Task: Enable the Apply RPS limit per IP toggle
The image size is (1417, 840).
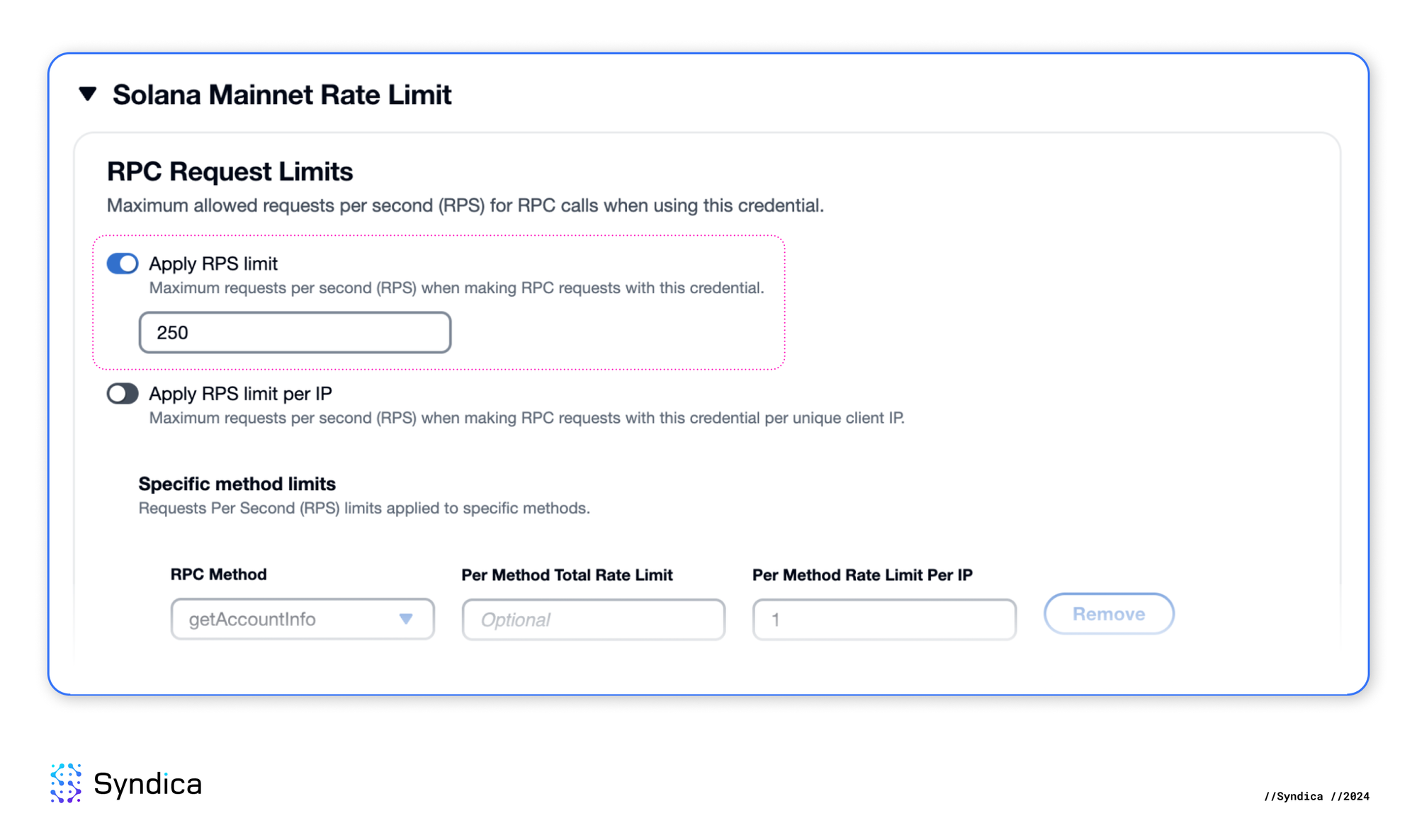Action: tap(122, 393)
